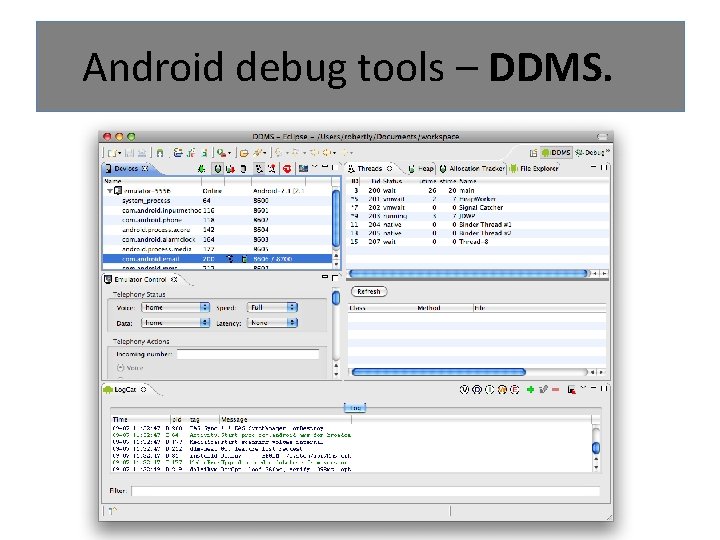720x540 pixels.
Task: Minimize the Emulator Control panel
Action: tap(325, 277)
